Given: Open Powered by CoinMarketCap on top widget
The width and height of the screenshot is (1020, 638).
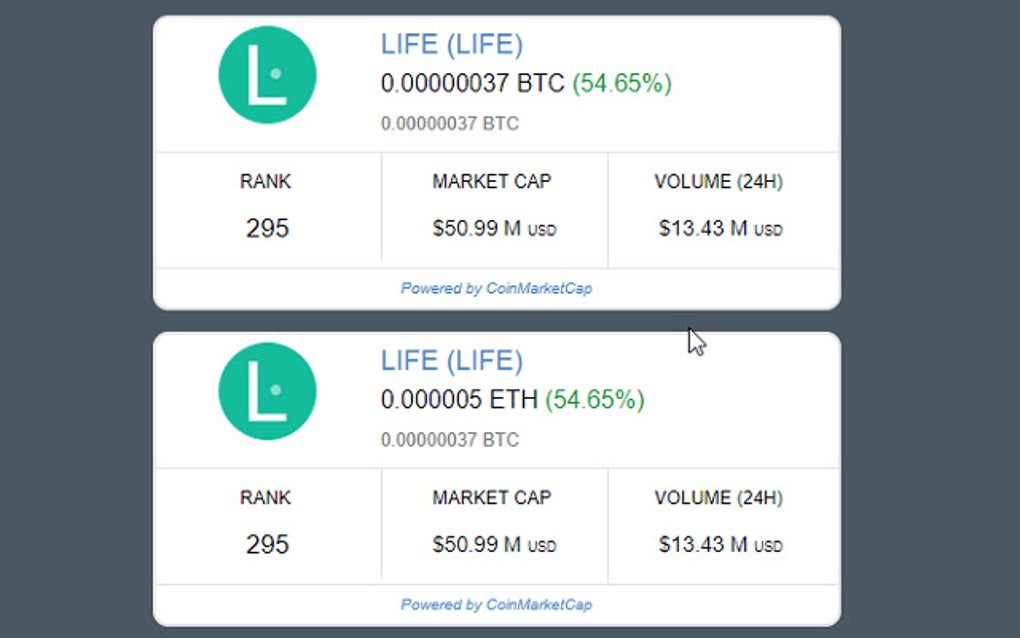Looking at the screenshot, I should 494,288.
